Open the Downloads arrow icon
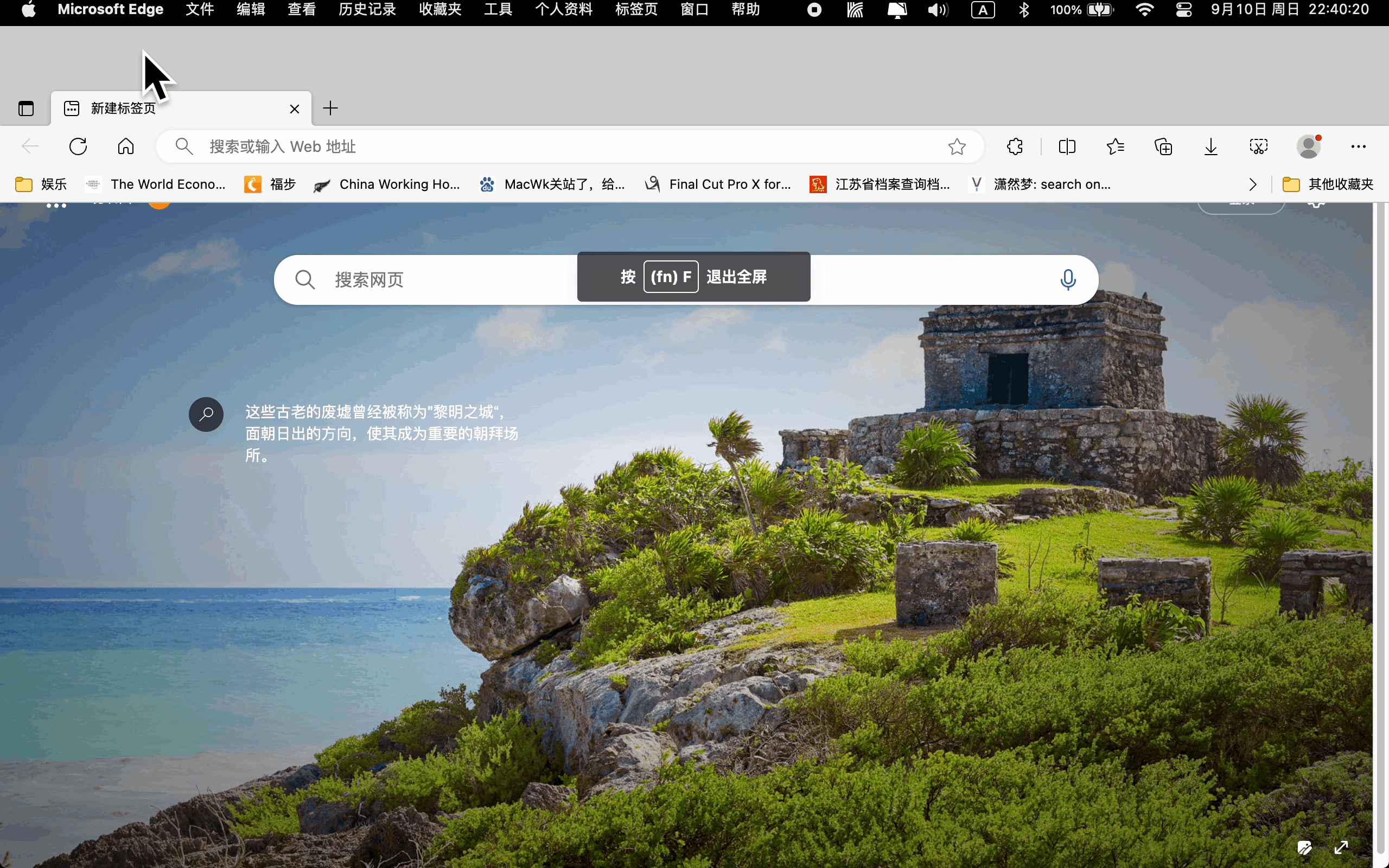1389x868 pixels. tap(1211, 147)
